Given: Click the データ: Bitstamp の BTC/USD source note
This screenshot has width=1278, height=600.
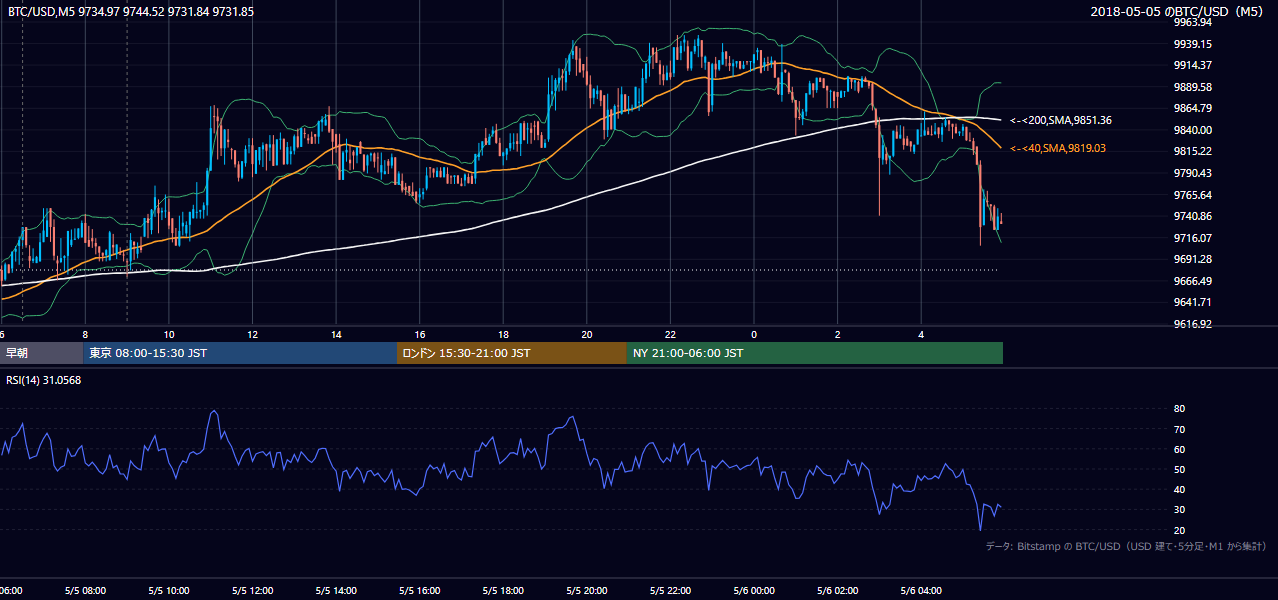Looking at the screenshot, I should click(1126, 546).
